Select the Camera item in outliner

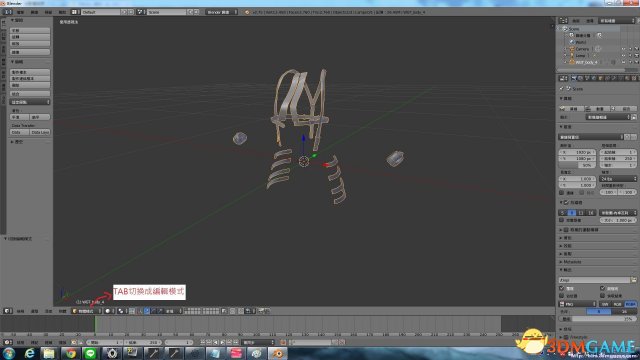(582, 49)
